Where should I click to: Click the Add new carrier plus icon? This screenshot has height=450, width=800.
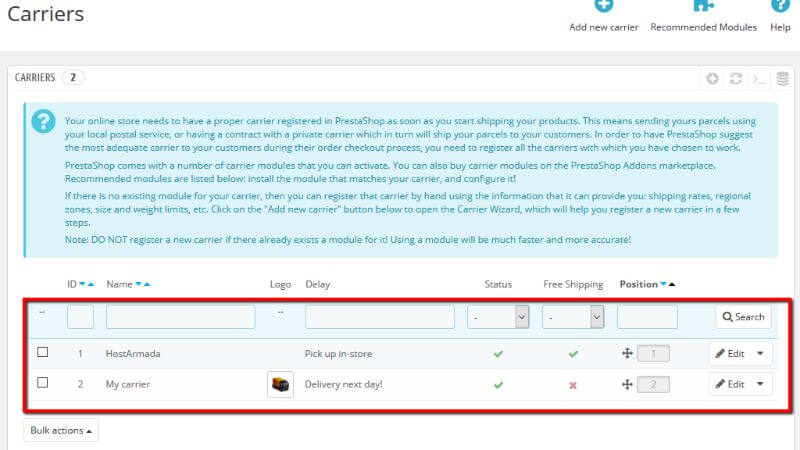[x=603, y=7]
